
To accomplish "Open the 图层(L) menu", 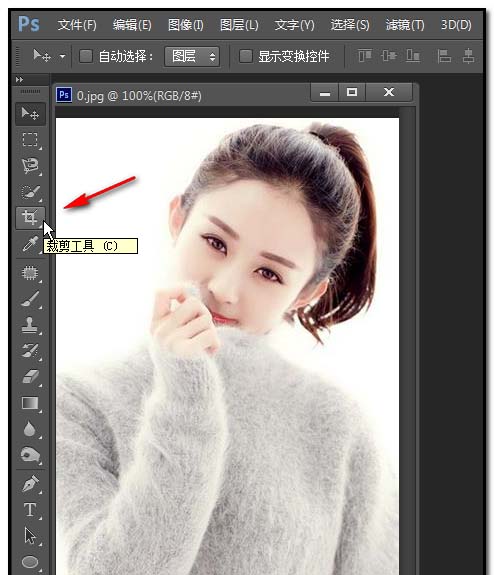I will 239,25.
